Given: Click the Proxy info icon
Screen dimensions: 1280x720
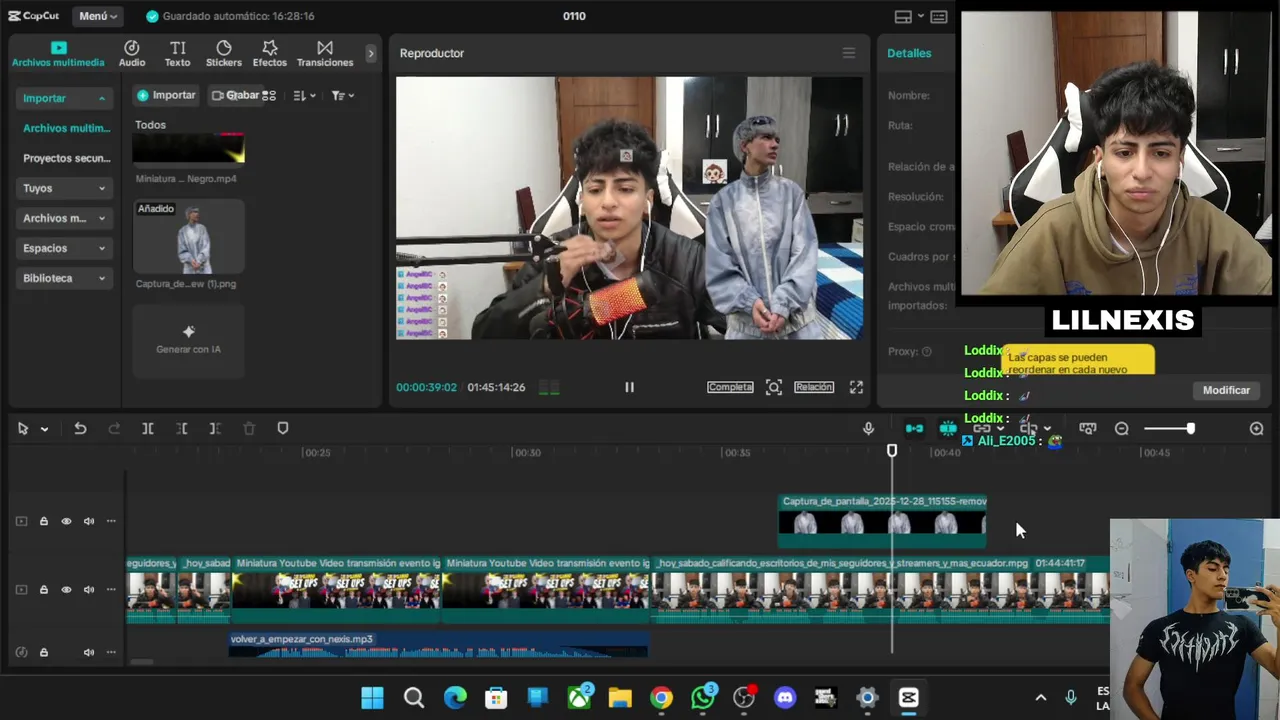Looking at the screenshot, I should (926, 352).
